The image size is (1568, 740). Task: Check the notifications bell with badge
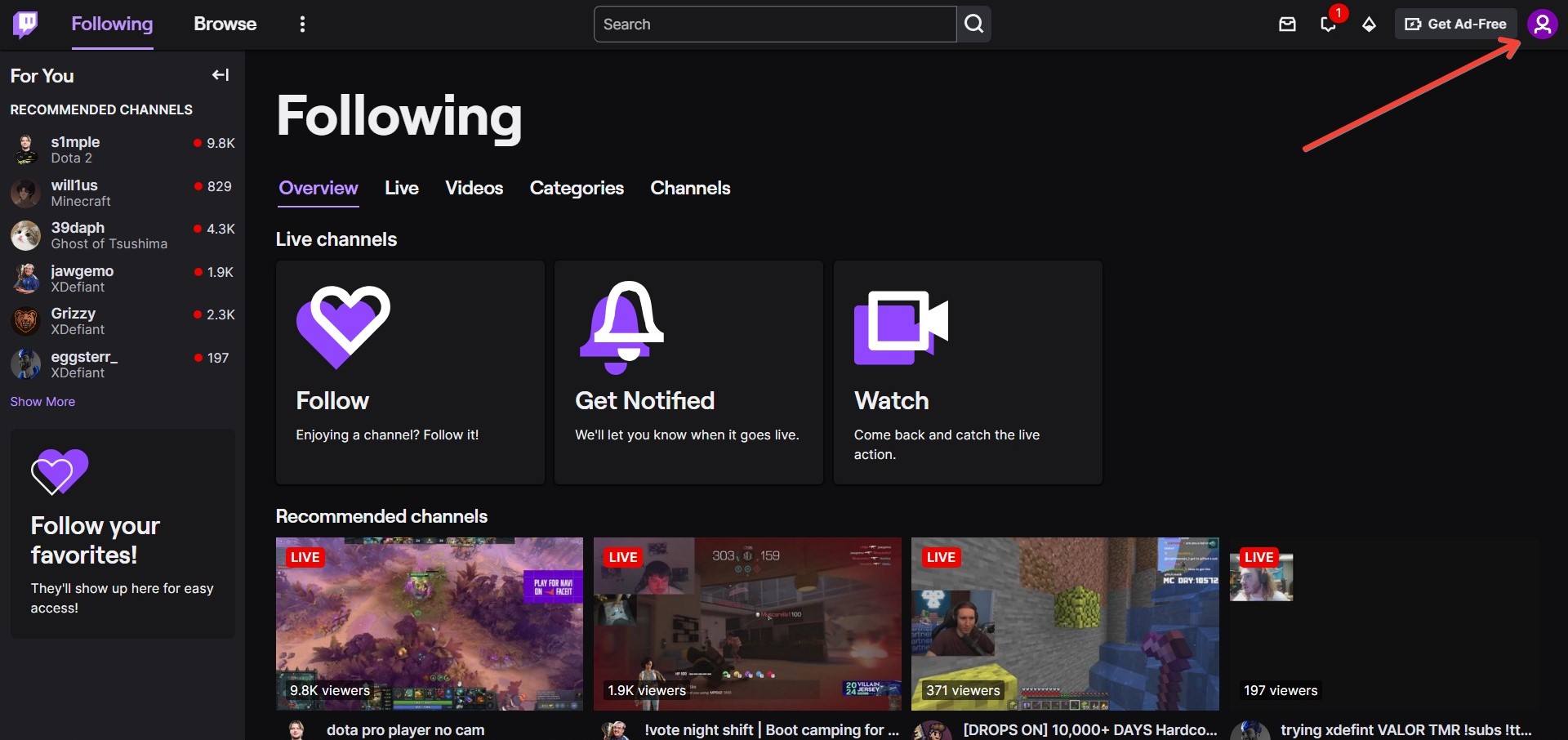pyautogui.click(x=1328, y=25)
